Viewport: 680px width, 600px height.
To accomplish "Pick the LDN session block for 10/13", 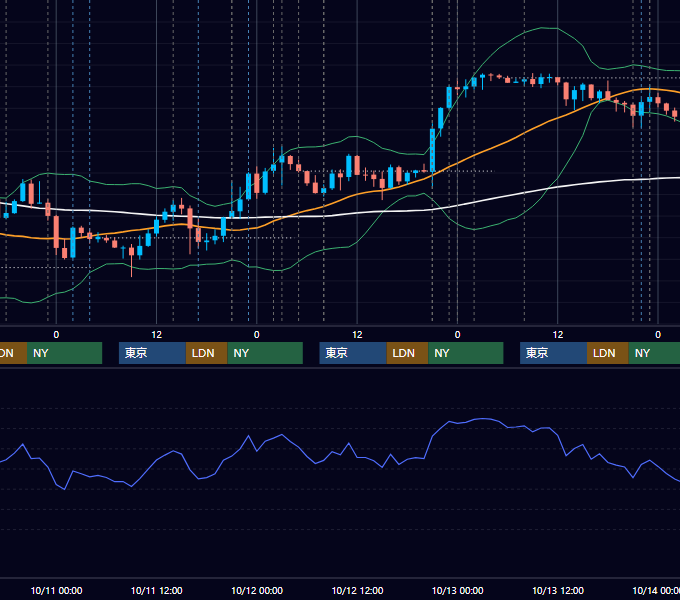I will pos(608,353).
